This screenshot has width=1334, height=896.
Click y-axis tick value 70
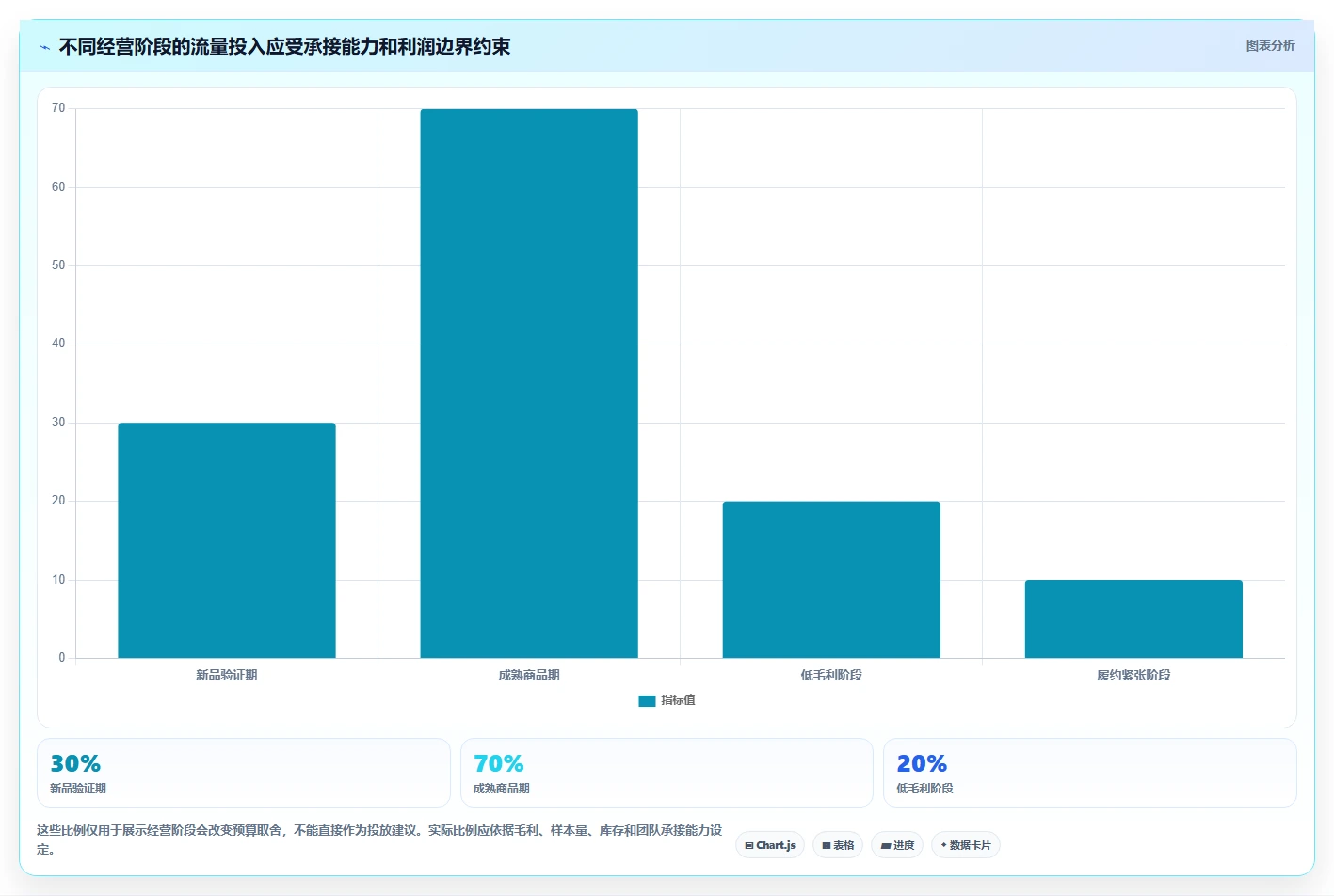[58, 108]
